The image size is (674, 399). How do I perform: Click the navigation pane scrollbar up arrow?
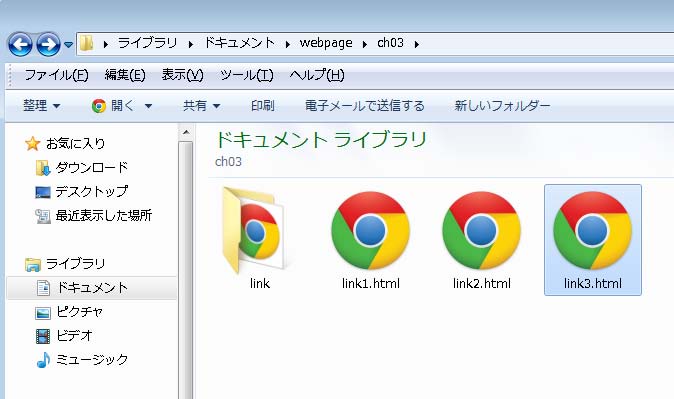(186, 132)
